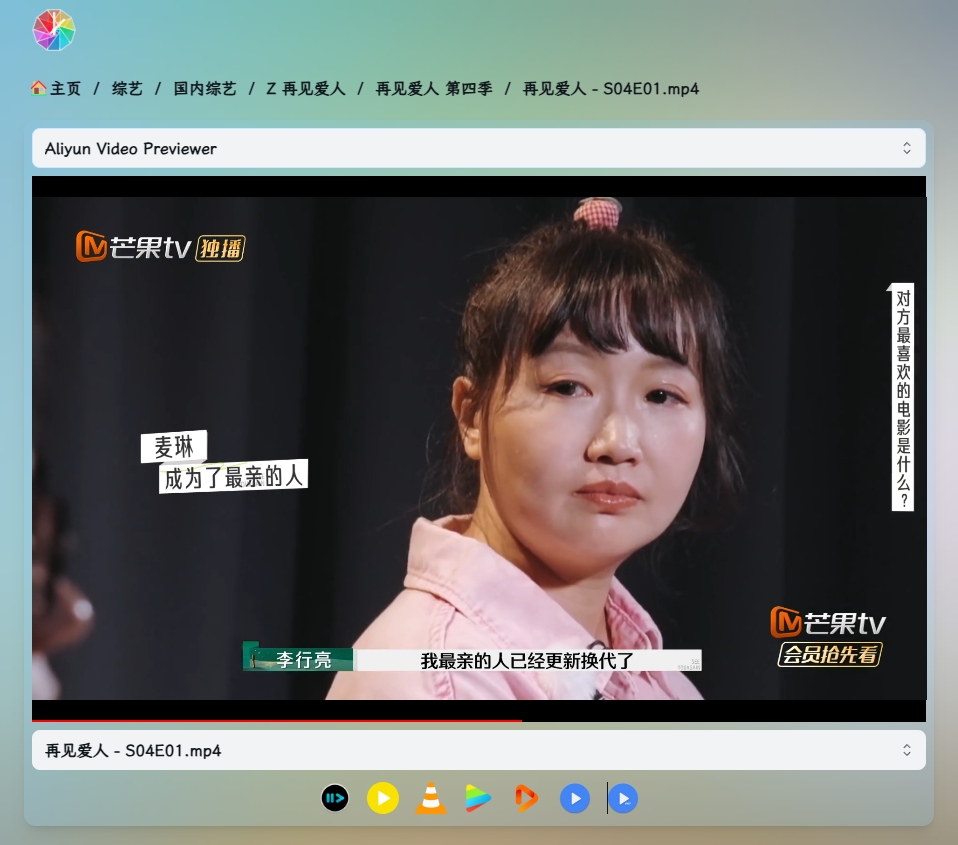958x845 pixels.
Task: Open with MX Player Pro icon
Action: [623, 798]
